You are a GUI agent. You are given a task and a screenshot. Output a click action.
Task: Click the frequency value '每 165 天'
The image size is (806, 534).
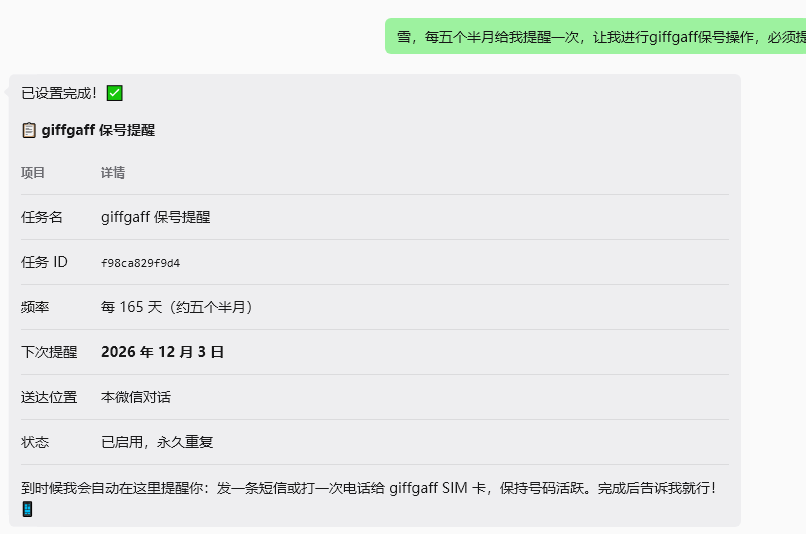(132, 307)
